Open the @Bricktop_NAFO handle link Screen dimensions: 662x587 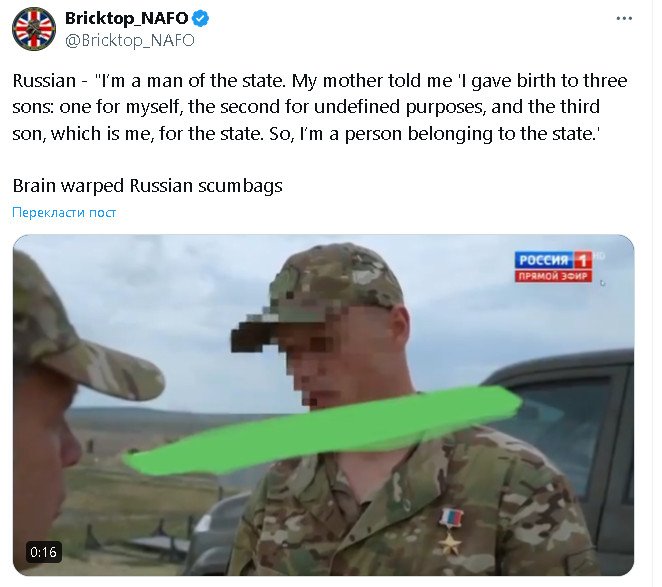click(130, 41)
